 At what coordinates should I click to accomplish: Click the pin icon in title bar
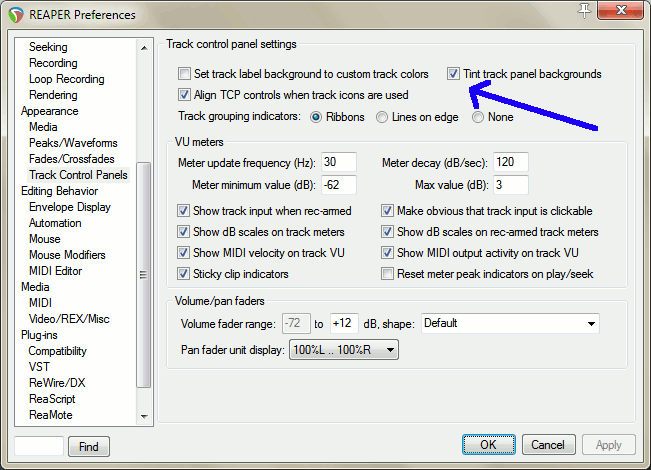coord(584,10)
